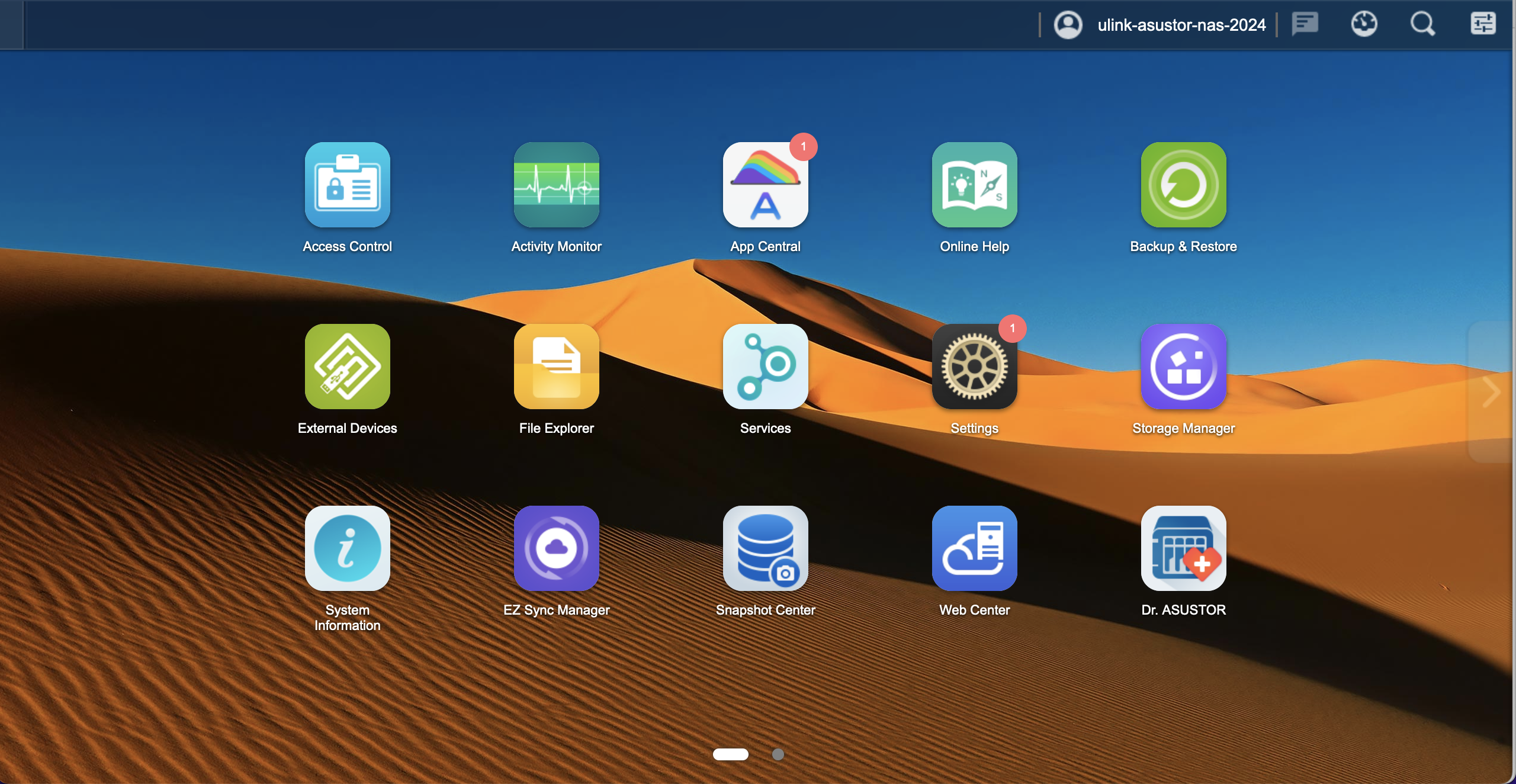The width and height of the screenshot is (1516, 784).
Task: Switch to second desktop page dot
Action: [778, 754]
